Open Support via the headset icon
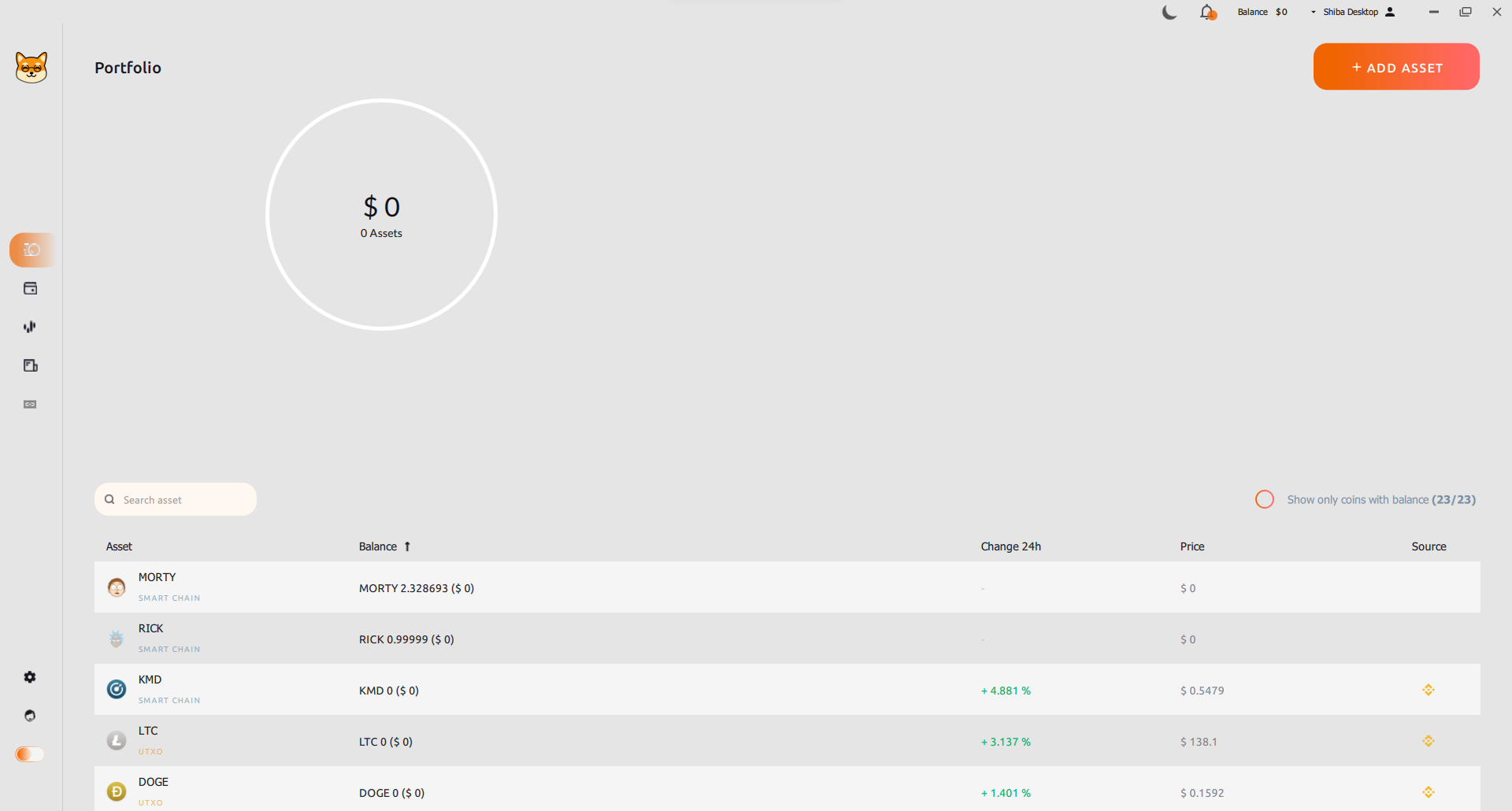The width and height of the screenshot is (1512, 811). click(x=30, y=716)
